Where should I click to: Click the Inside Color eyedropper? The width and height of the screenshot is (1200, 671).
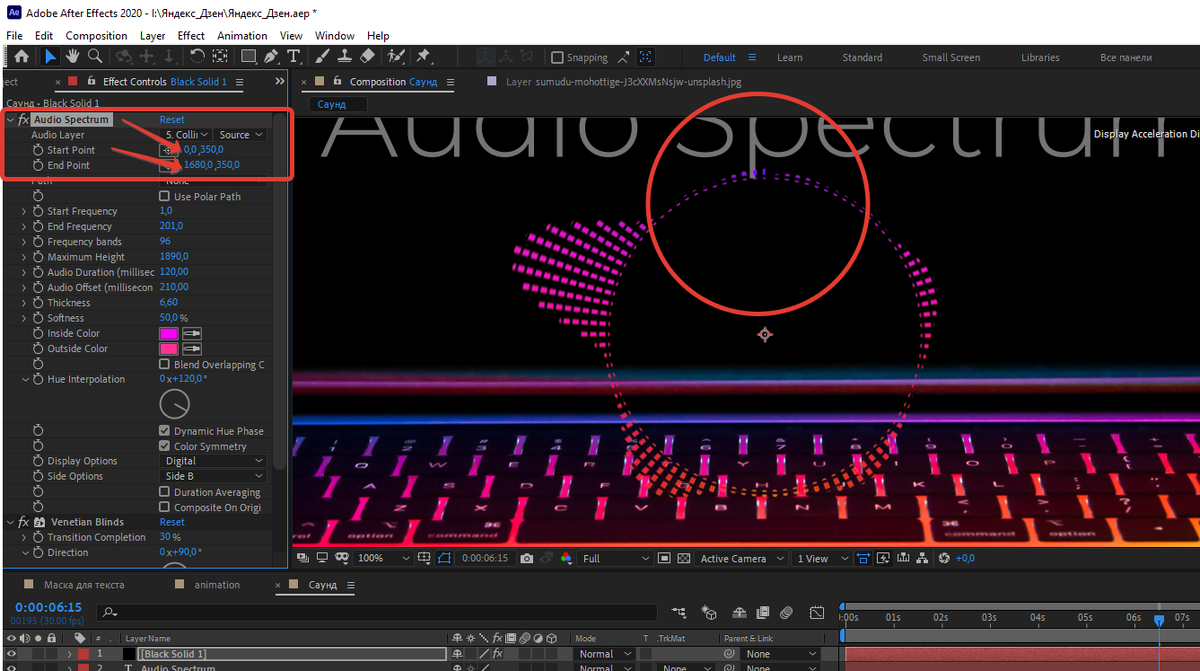191,334
